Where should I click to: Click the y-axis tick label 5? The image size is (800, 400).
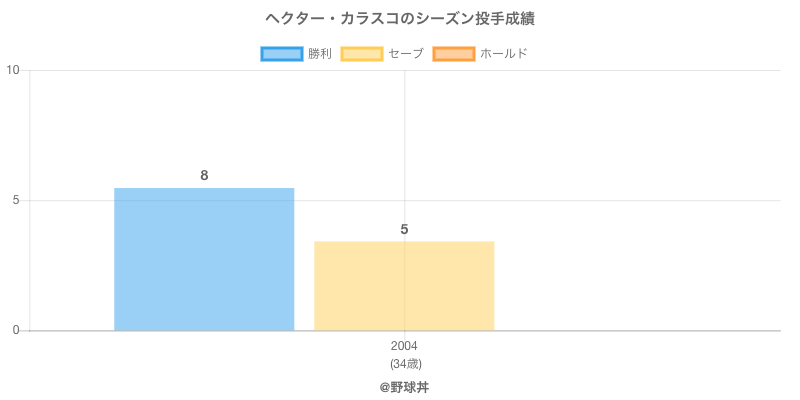coord(16,200)
